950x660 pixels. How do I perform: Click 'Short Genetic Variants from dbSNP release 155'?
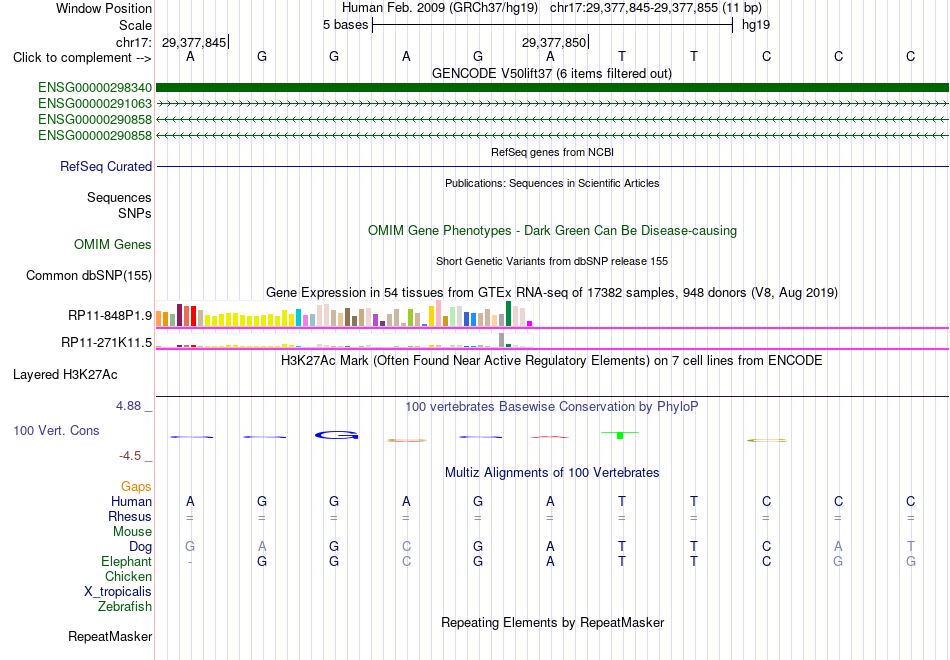click(552, 262)
